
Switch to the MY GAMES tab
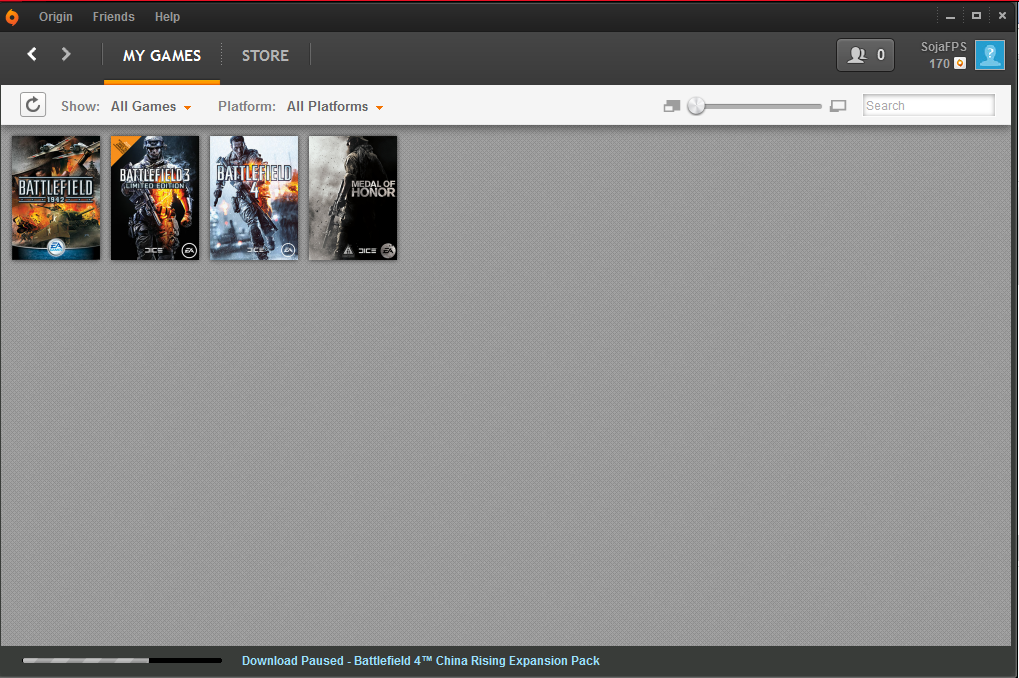[162, 56]
